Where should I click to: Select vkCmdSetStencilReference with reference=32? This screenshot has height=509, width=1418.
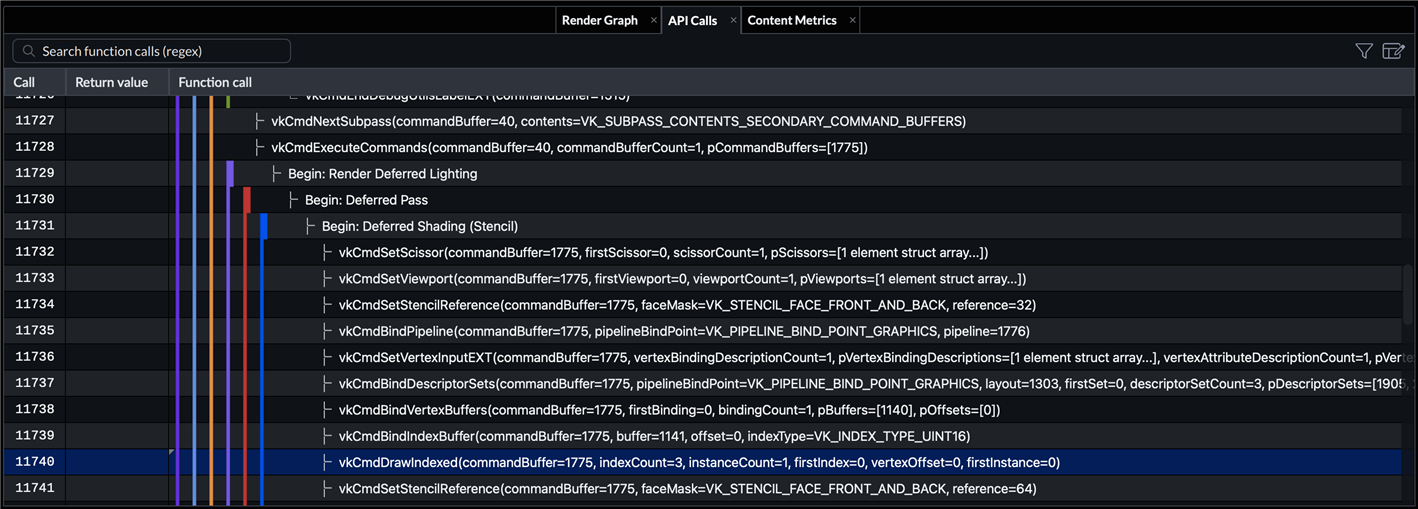click(687, 305)
